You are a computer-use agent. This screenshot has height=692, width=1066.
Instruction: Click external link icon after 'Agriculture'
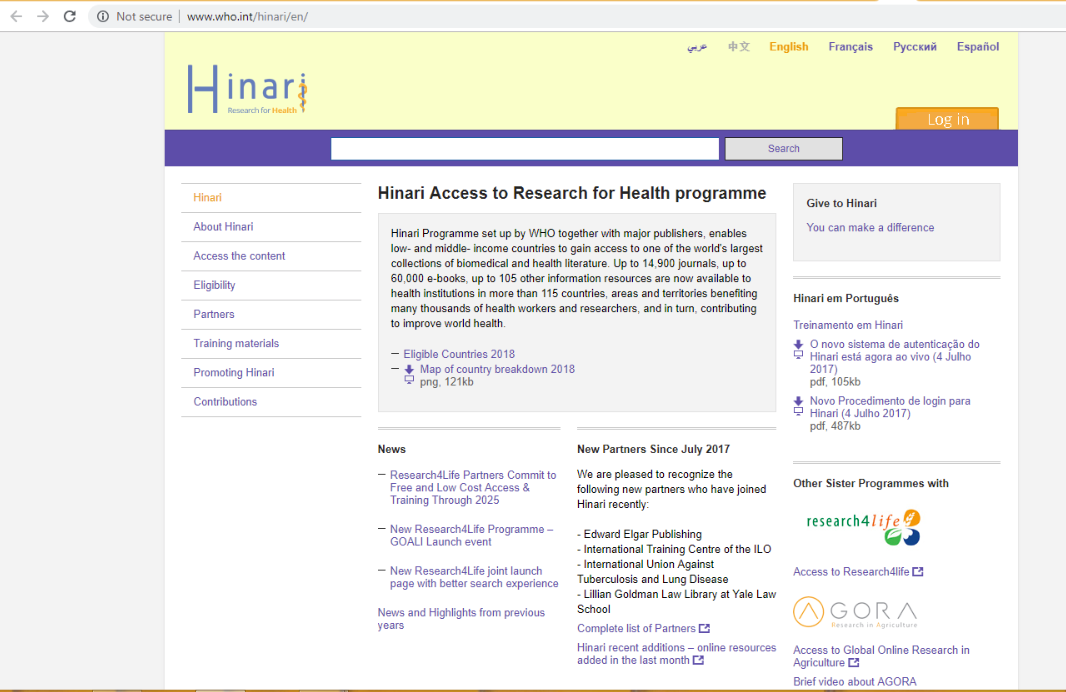854,663
